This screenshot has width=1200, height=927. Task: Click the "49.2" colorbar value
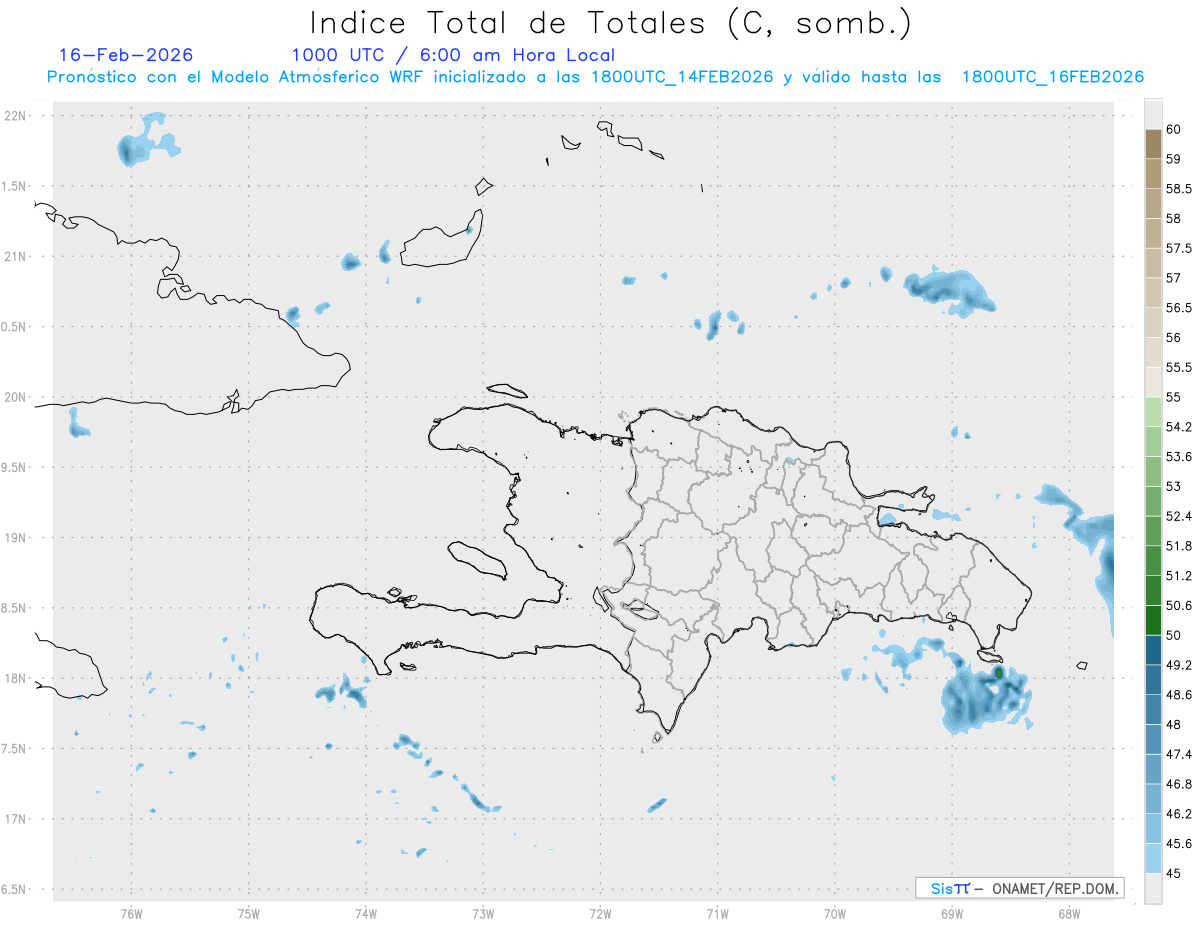coord(1179,665)
